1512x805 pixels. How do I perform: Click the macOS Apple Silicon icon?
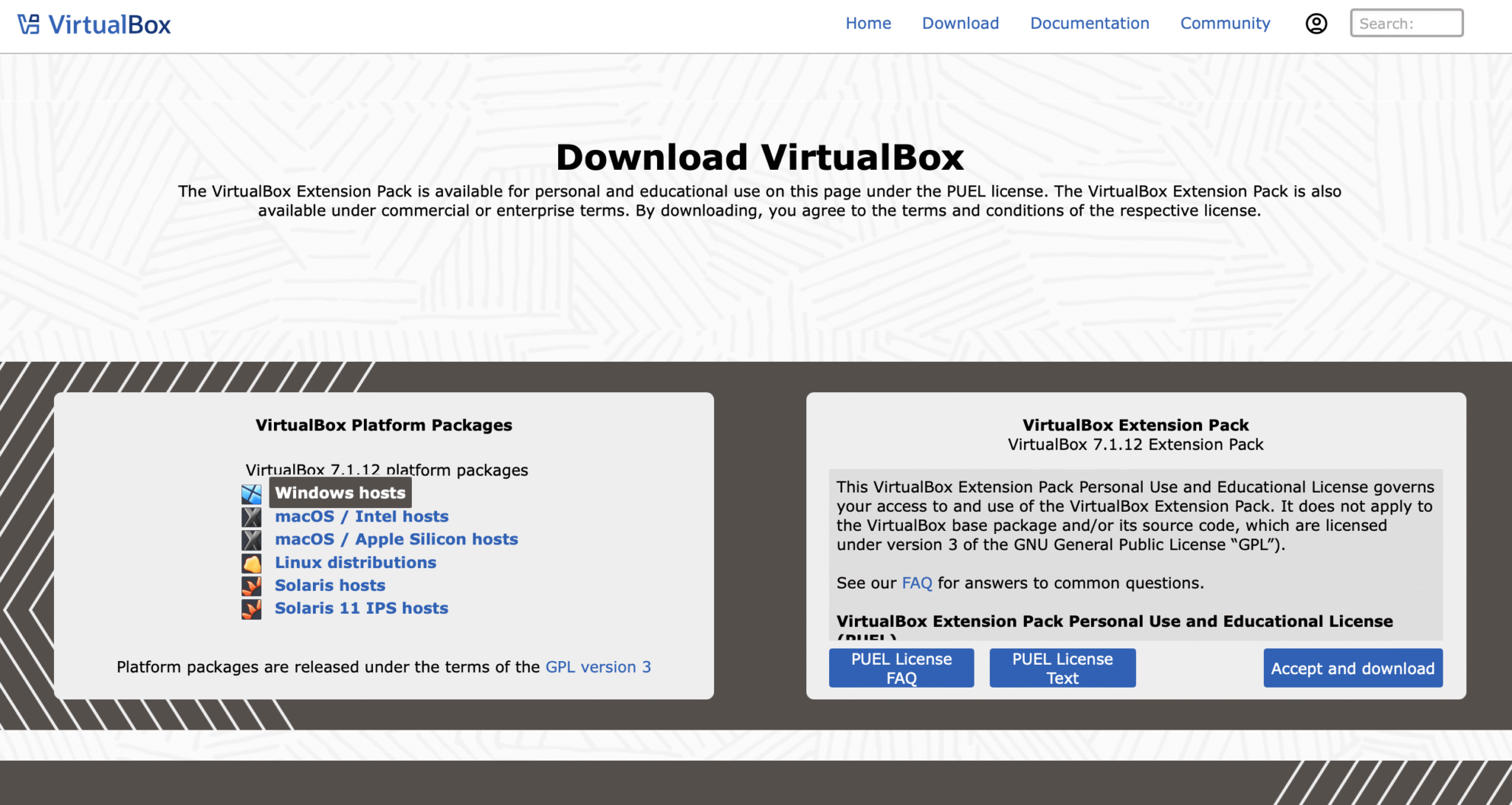(252, 540)
